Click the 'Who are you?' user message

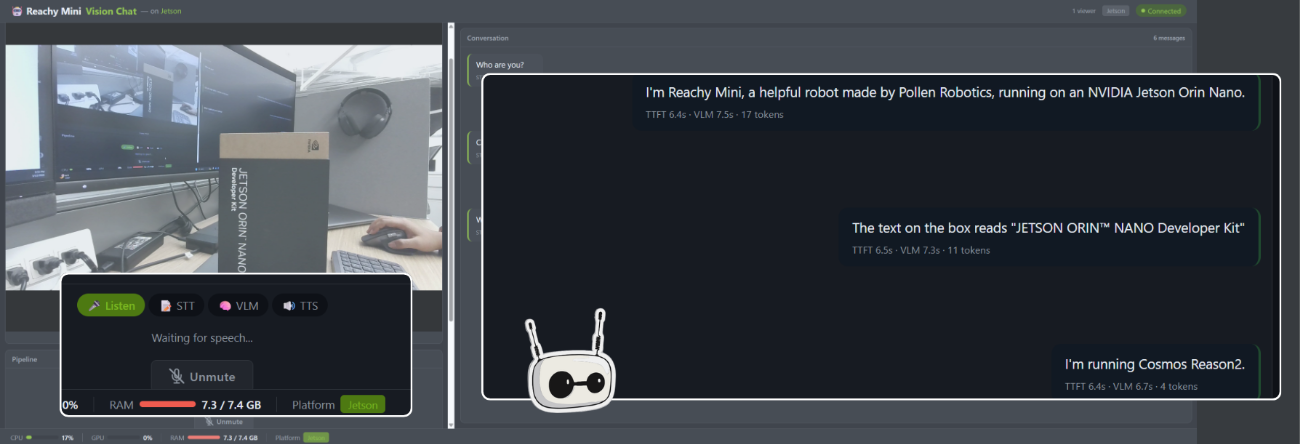click(498, 65)
